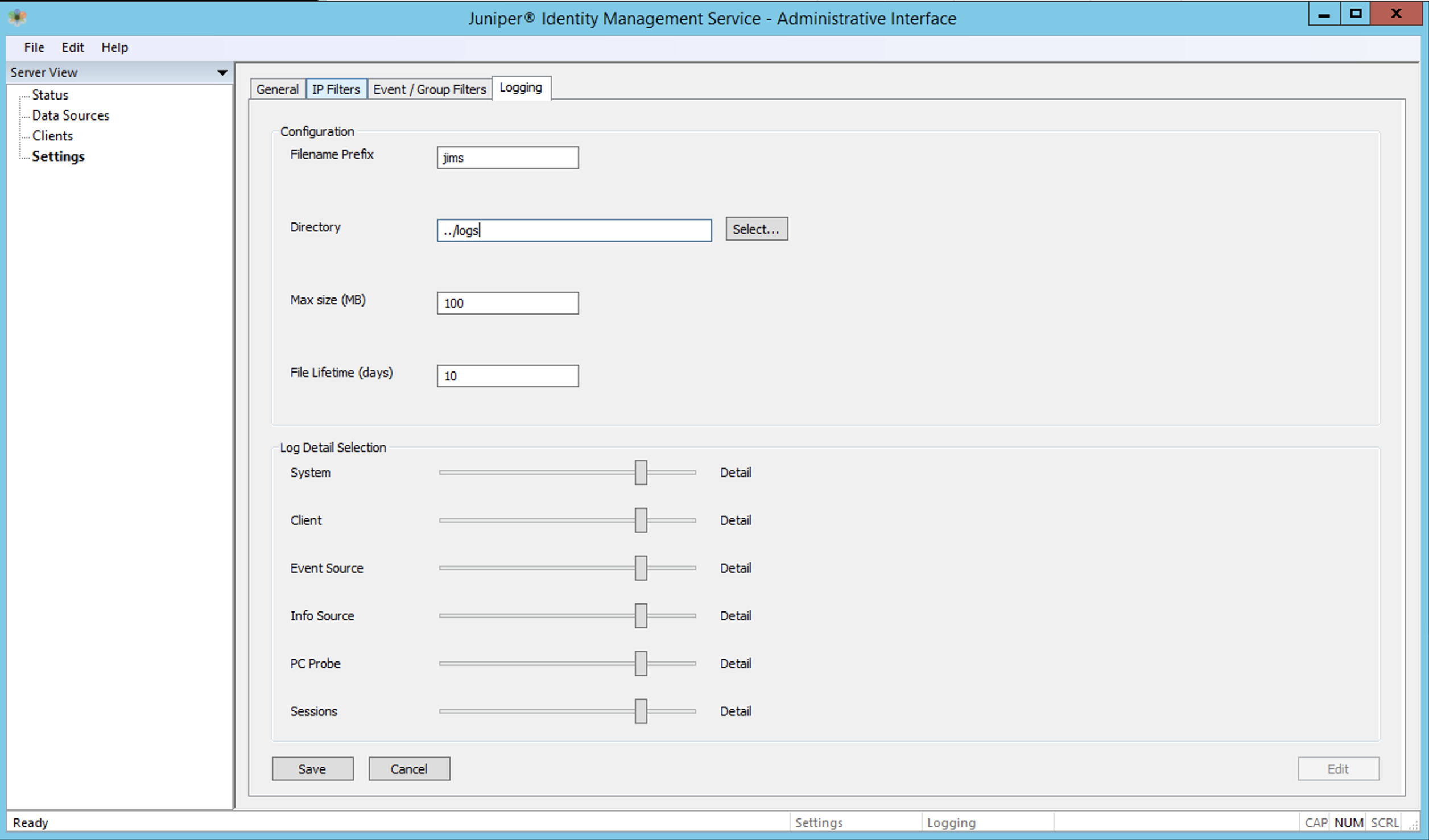Click the CAP indicator in status bar
1429x840 pixels.
point(1316,823)
